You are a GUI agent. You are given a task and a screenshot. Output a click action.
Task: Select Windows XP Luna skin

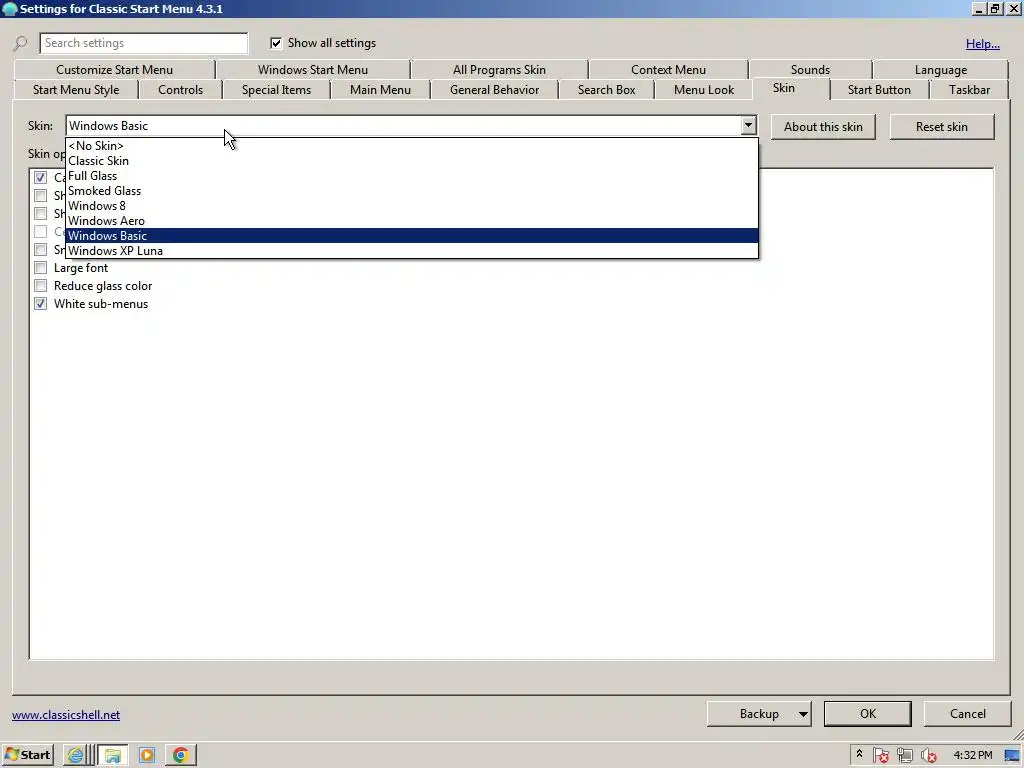point(412,251)
